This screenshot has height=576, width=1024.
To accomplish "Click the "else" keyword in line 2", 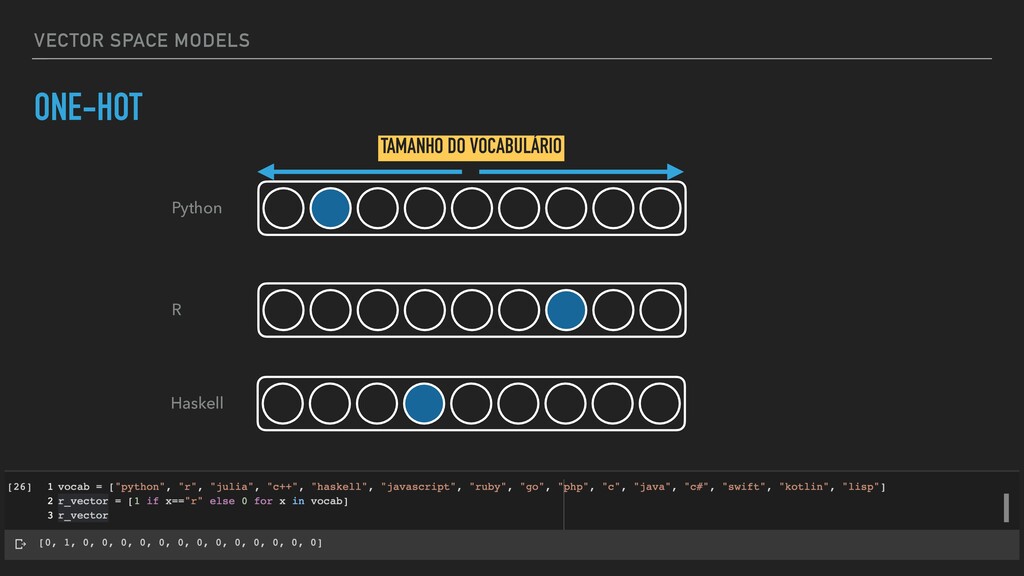I will pyautogui.click(x=222, y=502).
